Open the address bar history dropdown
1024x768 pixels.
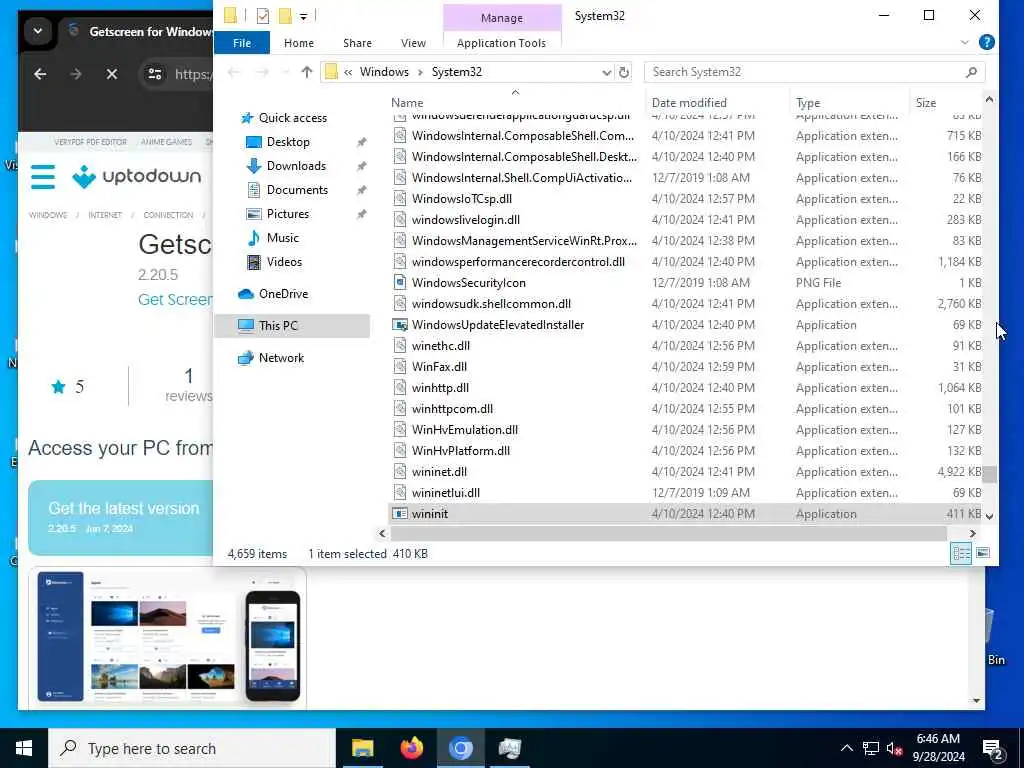pos(606,72)
